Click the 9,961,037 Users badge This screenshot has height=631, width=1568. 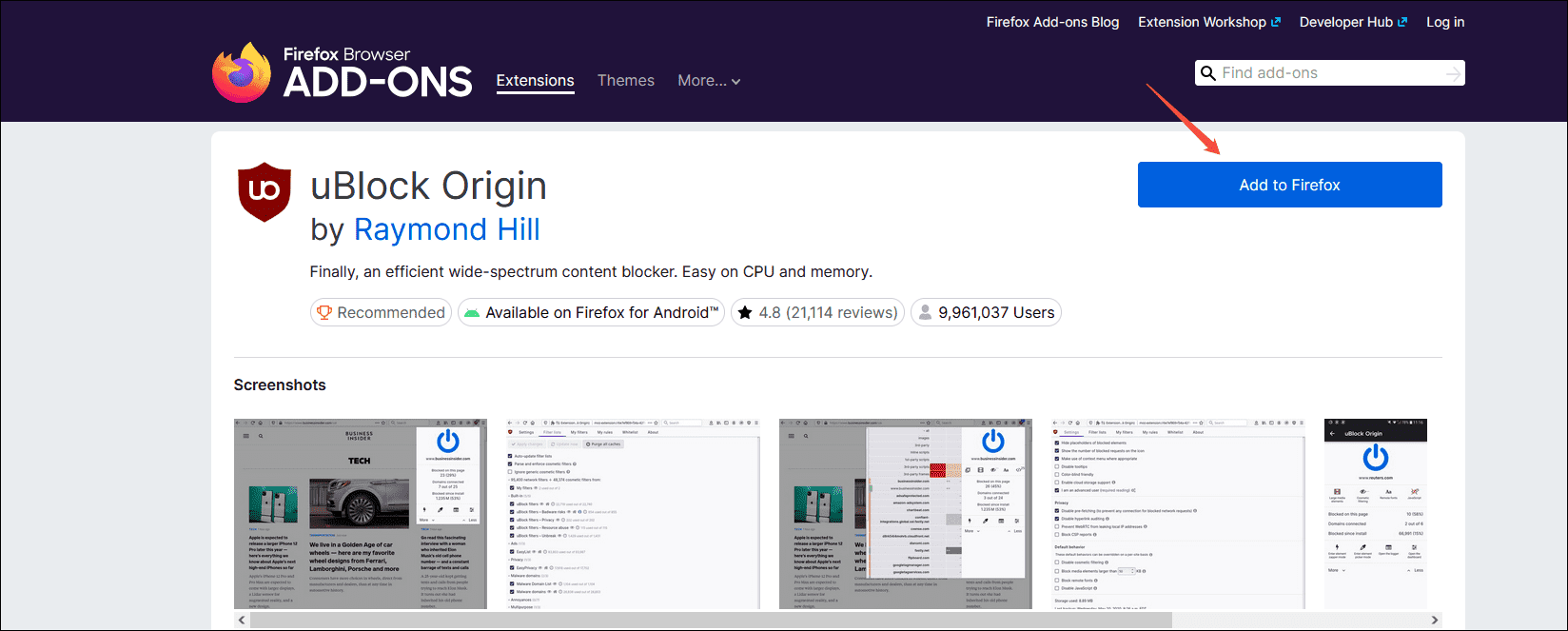click(986, 312)
